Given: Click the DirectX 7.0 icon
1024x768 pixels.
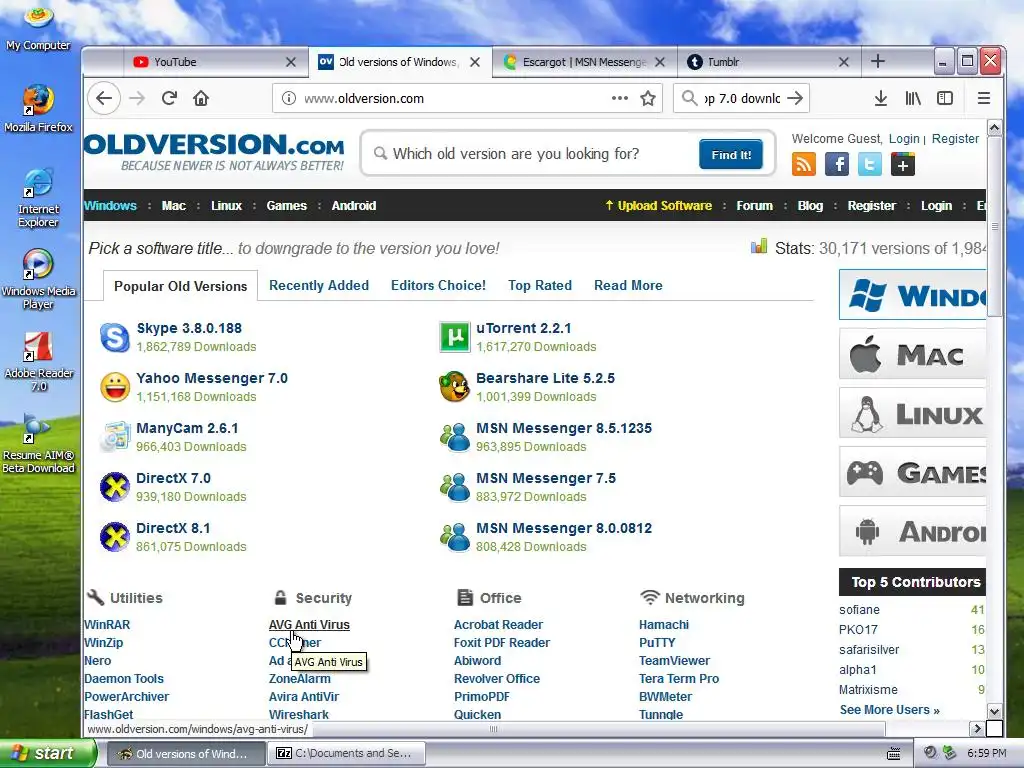Looking at the screenshot, I should coord(115,487).
